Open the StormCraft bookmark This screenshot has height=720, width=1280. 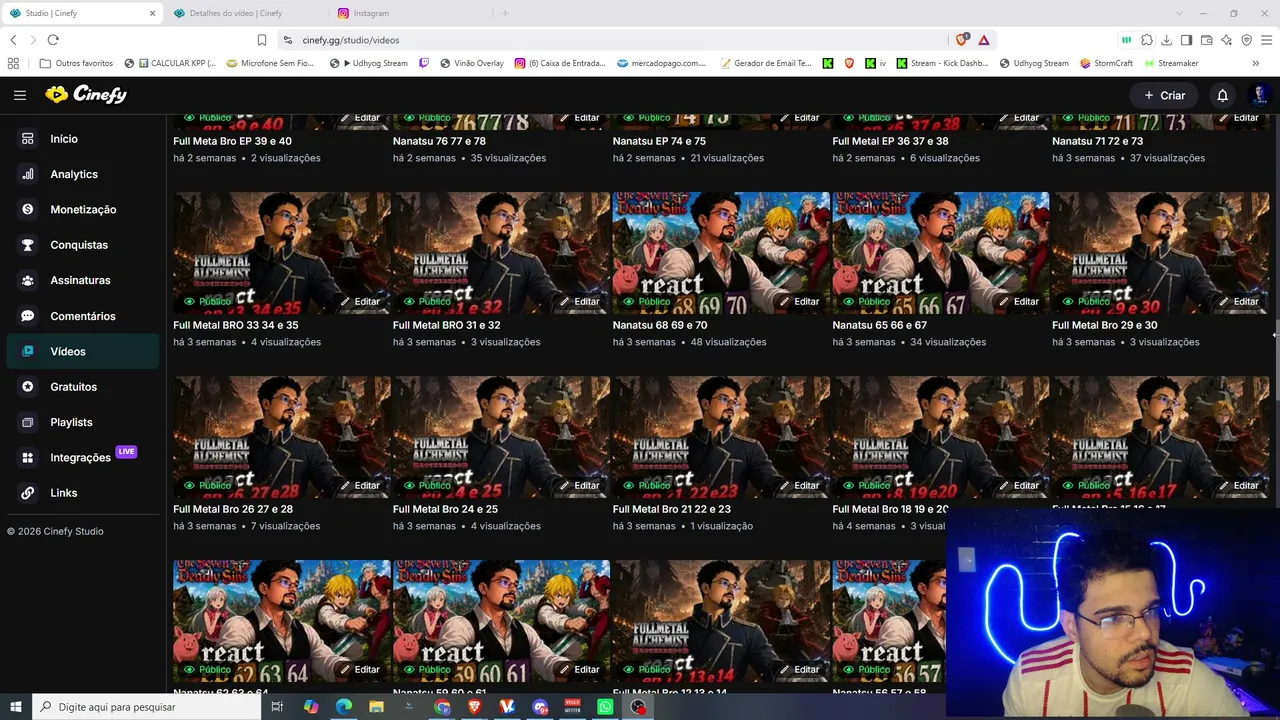tap(1106, 63)
